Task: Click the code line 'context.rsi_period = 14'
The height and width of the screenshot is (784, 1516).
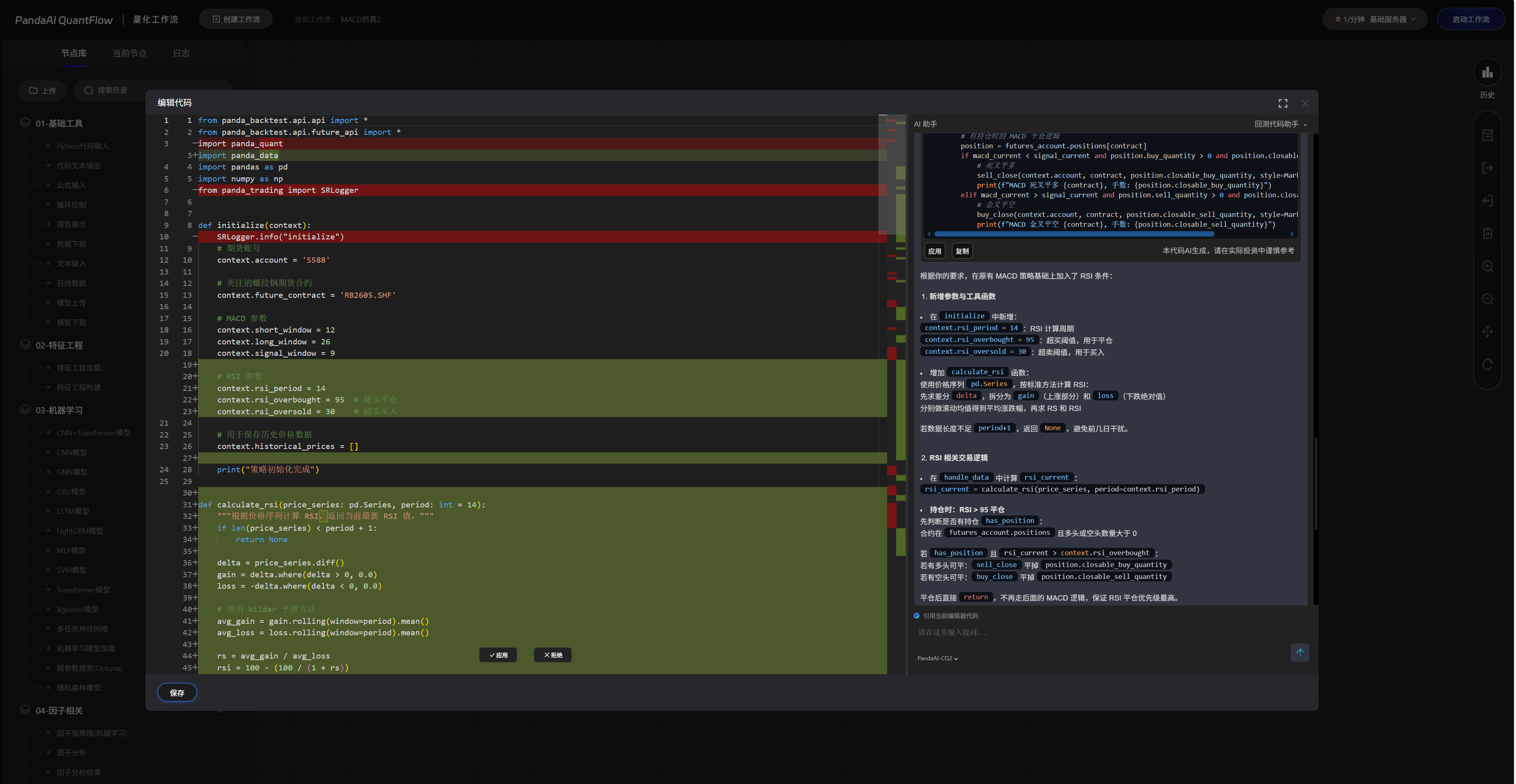Action: (x=271, y=388)
